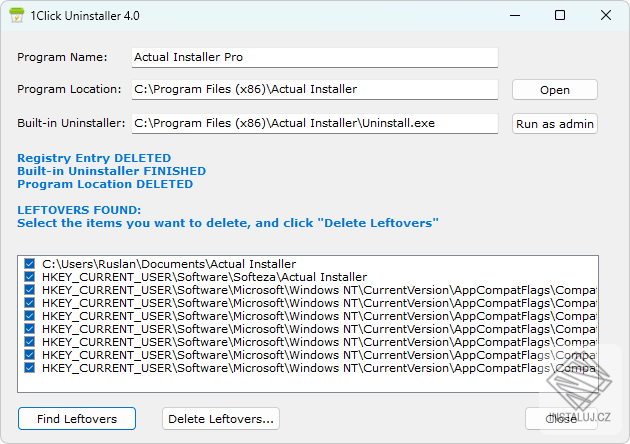Image resolution: width=630 pixels, height=444 pixels.
Task: Maximize the 1Click Uninstaller window
Action: coord(560,15)
